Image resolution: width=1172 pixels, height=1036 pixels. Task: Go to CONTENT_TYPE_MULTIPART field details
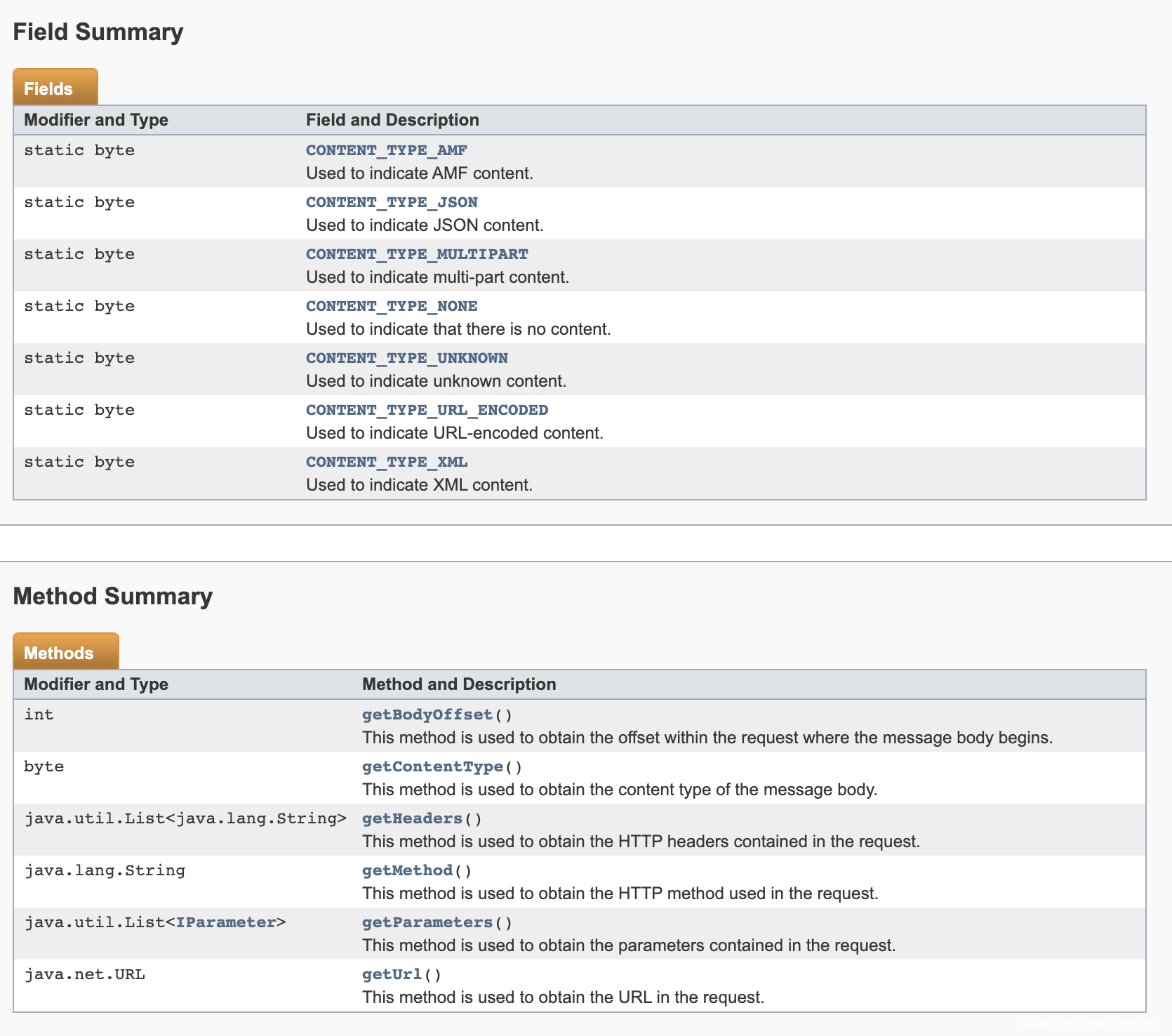[417, 254]
